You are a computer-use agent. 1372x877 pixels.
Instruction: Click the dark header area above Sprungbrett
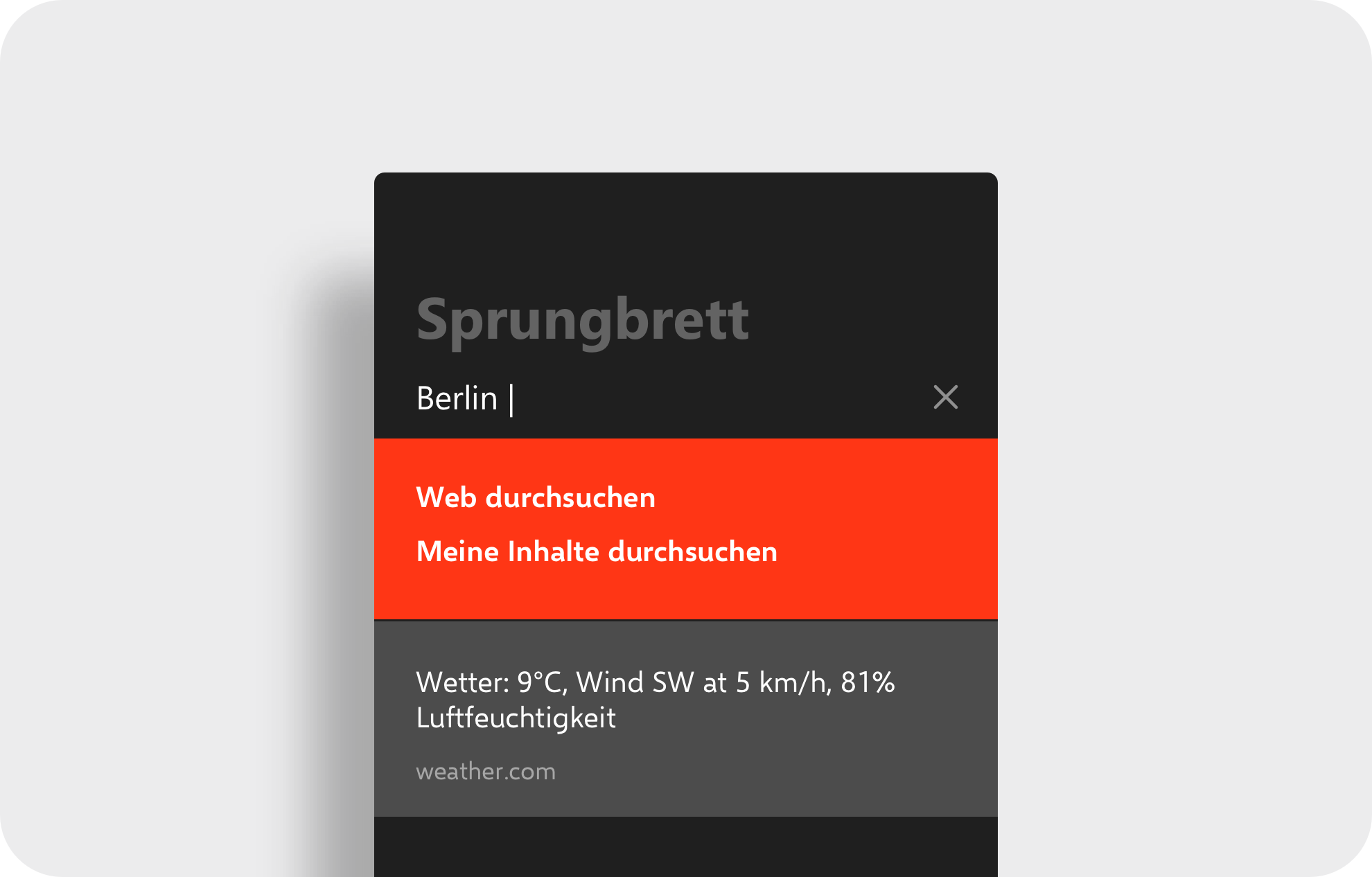point(686,229)
